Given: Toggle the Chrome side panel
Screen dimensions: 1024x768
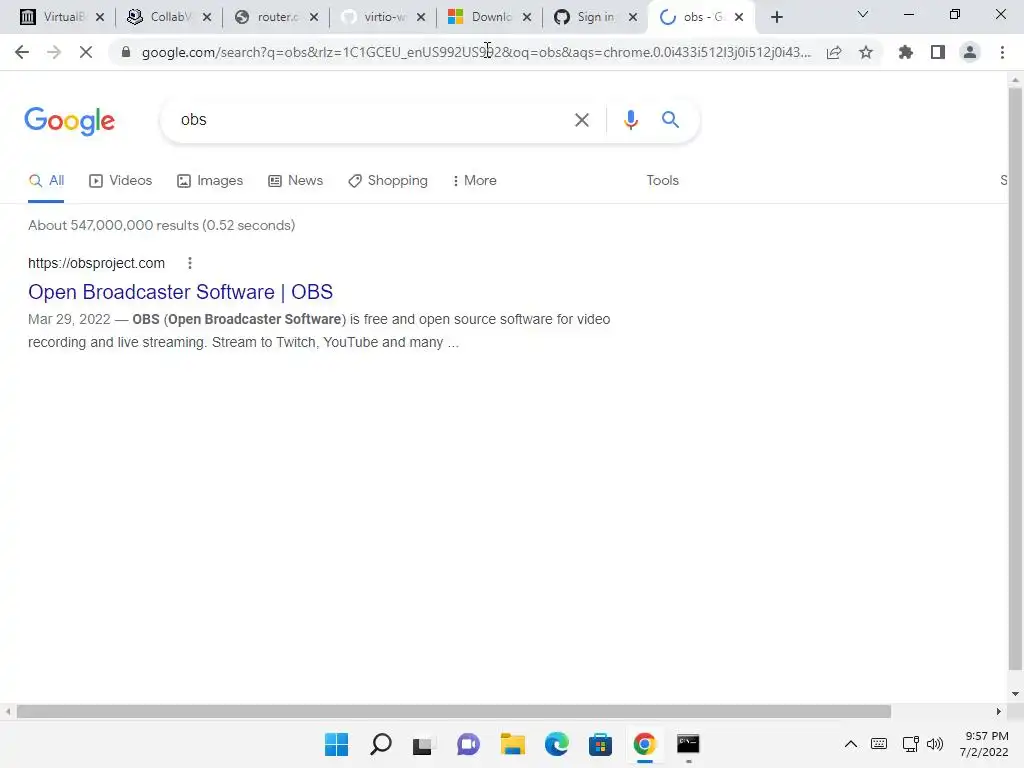Looking at the screenshot, I should pos(938,52).
